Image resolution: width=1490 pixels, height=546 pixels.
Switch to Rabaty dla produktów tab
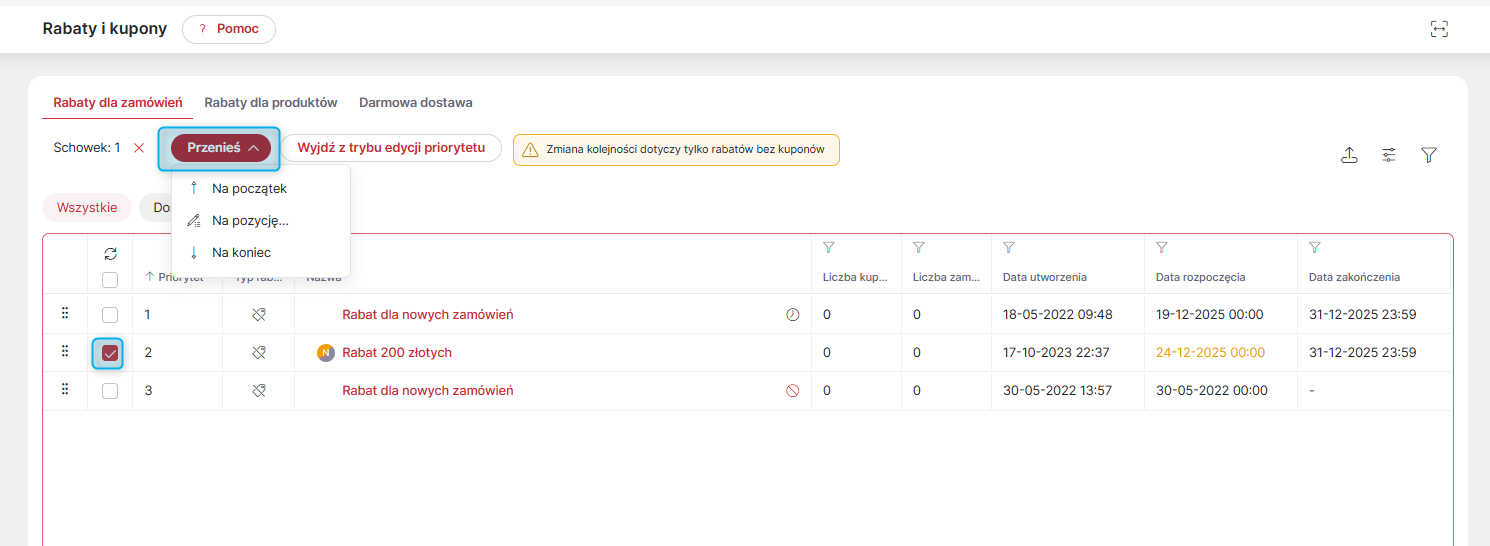coord(271,102)
